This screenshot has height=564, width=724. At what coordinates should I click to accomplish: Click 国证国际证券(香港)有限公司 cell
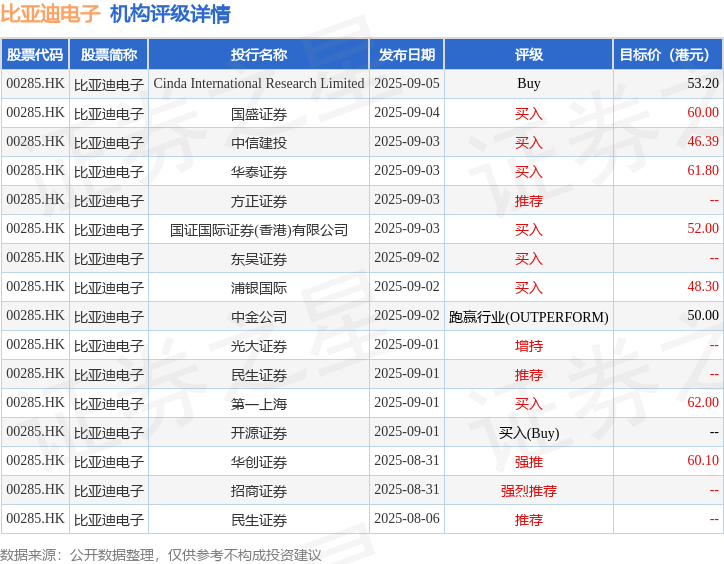[x=259, y=229]
